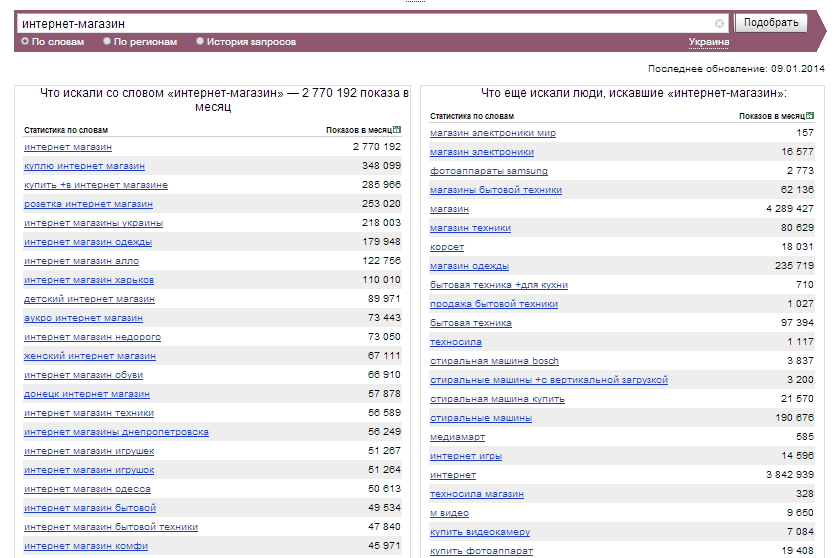Click the count '3 842 939' for интернет
The height and width of the screenshot is (558, 835).
click(x=789, y=475)
